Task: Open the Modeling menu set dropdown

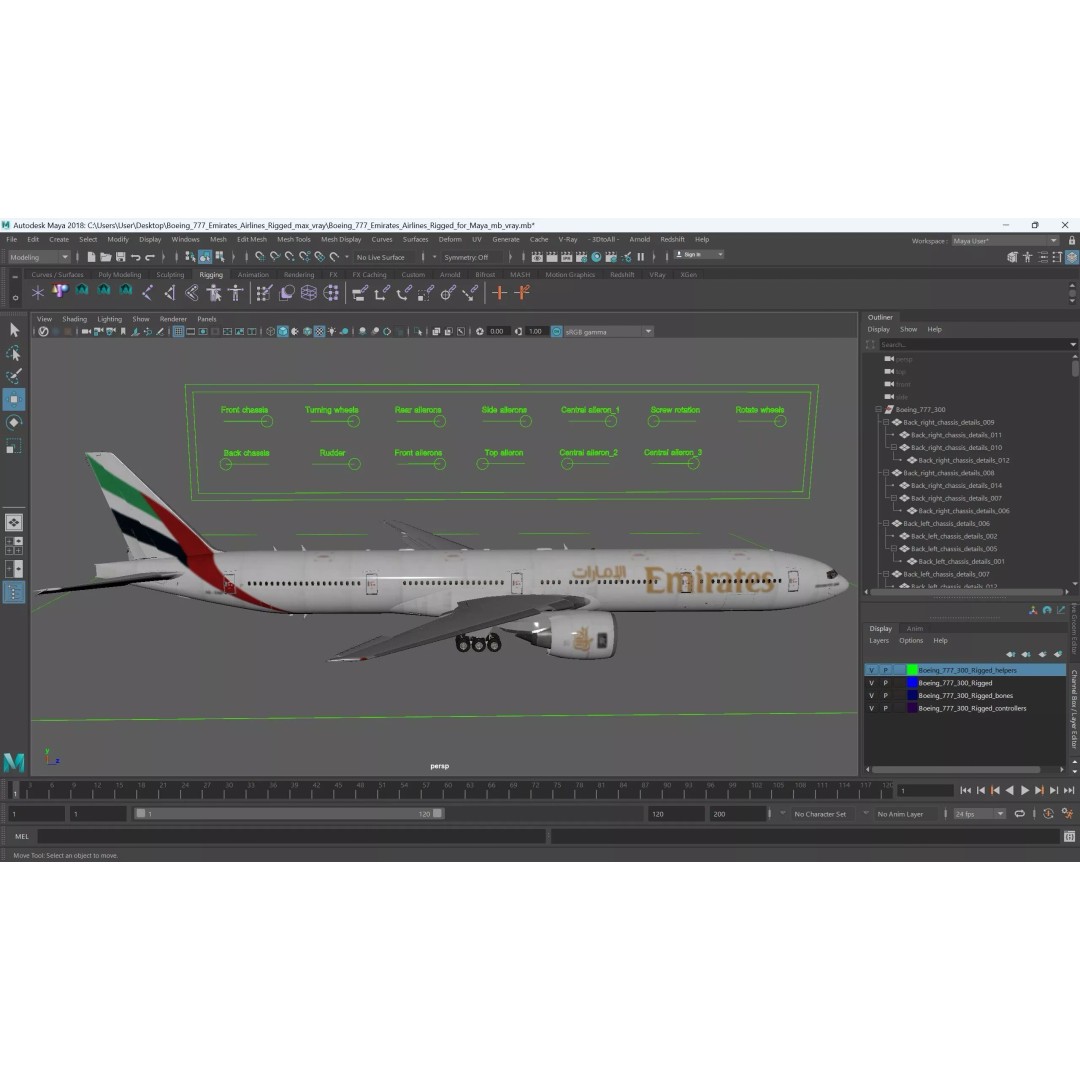Action: (39, 257)
